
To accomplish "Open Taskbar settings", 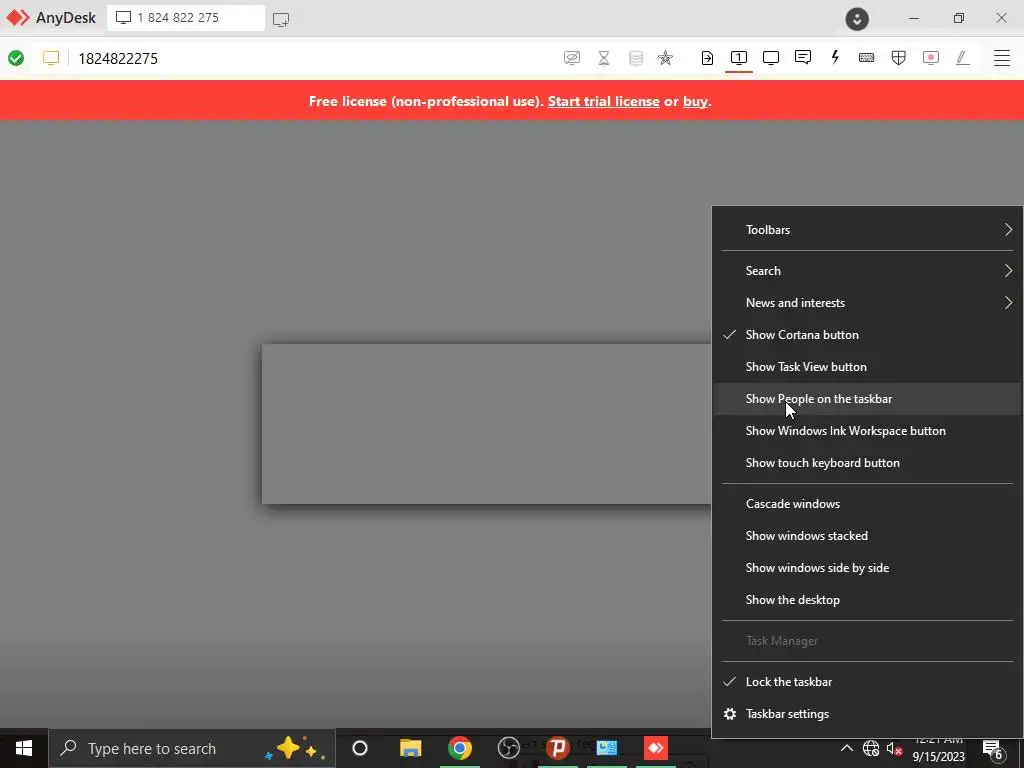I will pos(867,714).
